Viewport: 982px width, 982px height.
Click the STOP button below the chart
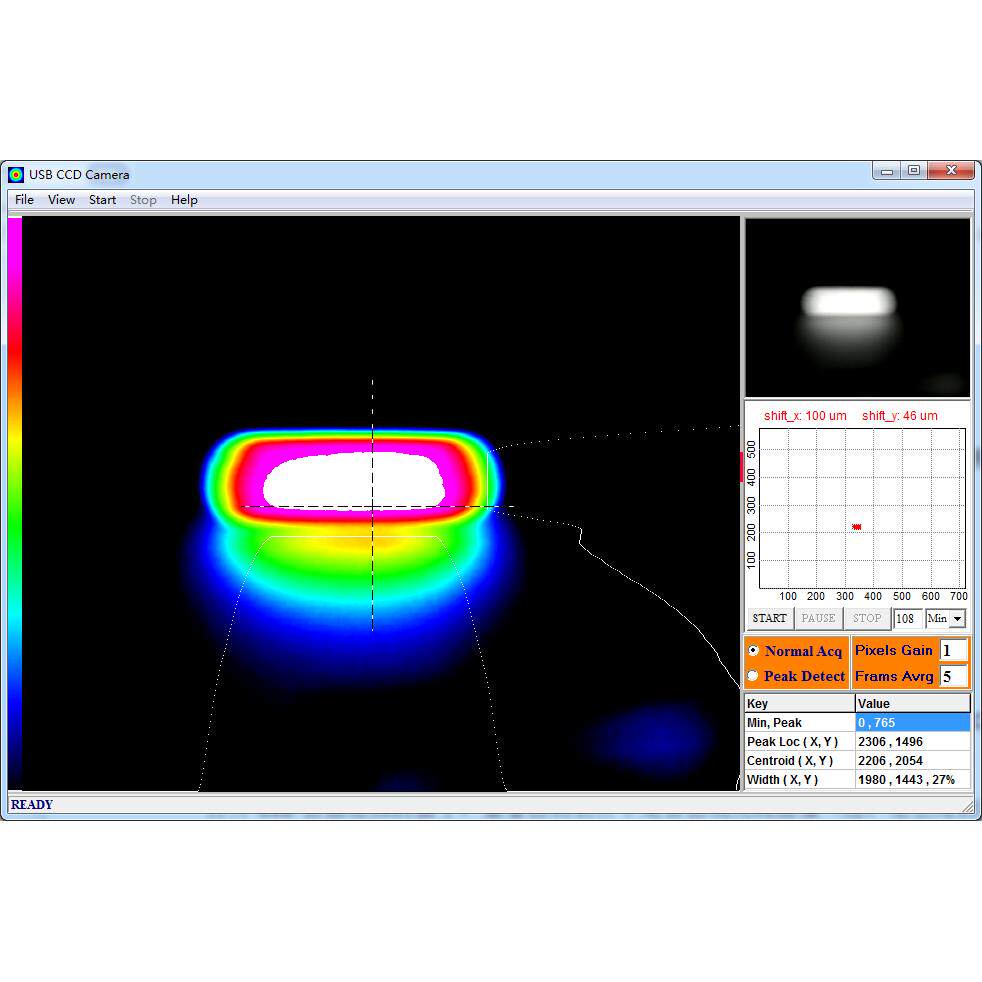pos(867,618)
